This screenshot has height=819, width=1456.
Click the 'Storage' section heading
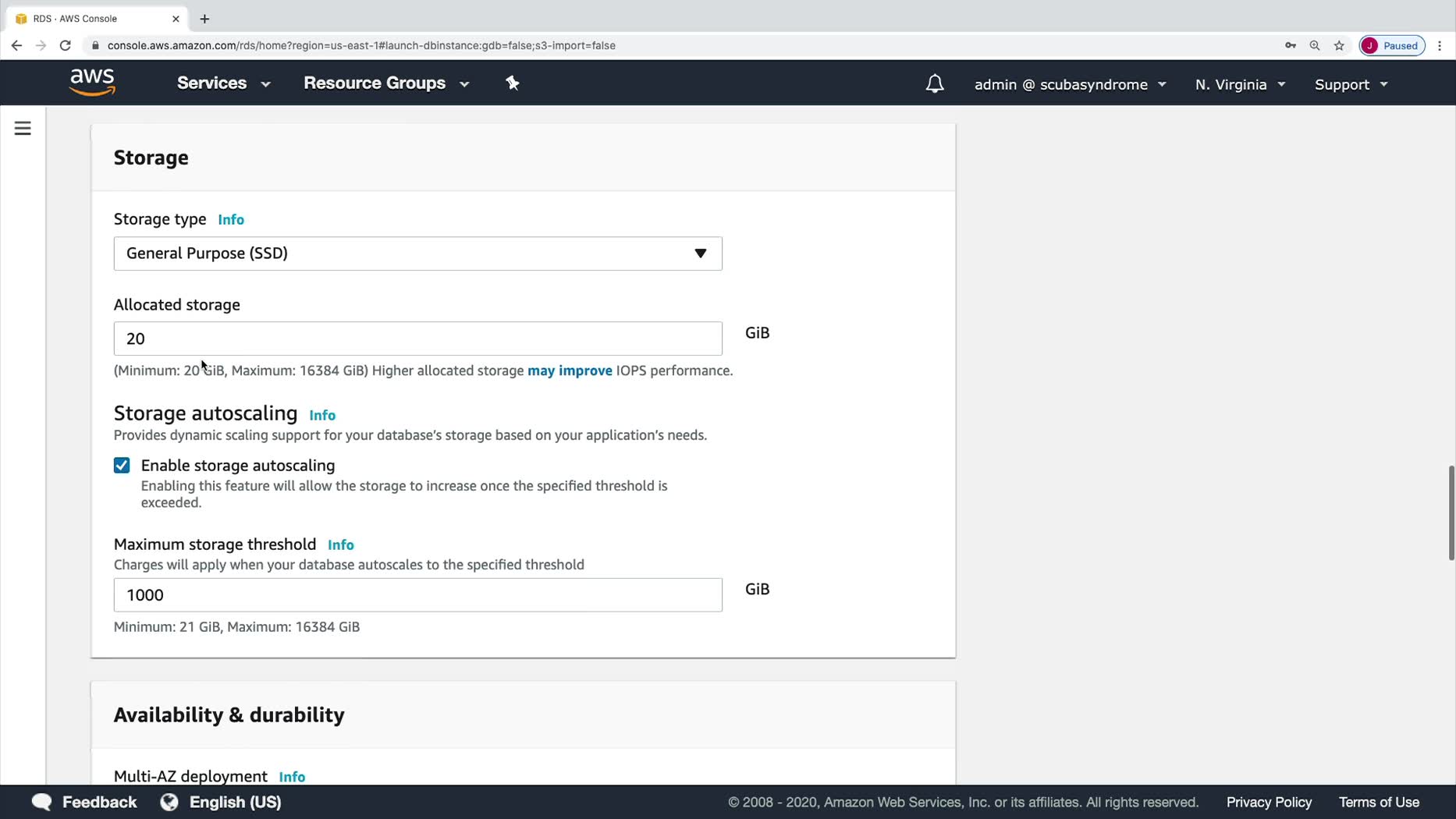(x=151, y=158)
